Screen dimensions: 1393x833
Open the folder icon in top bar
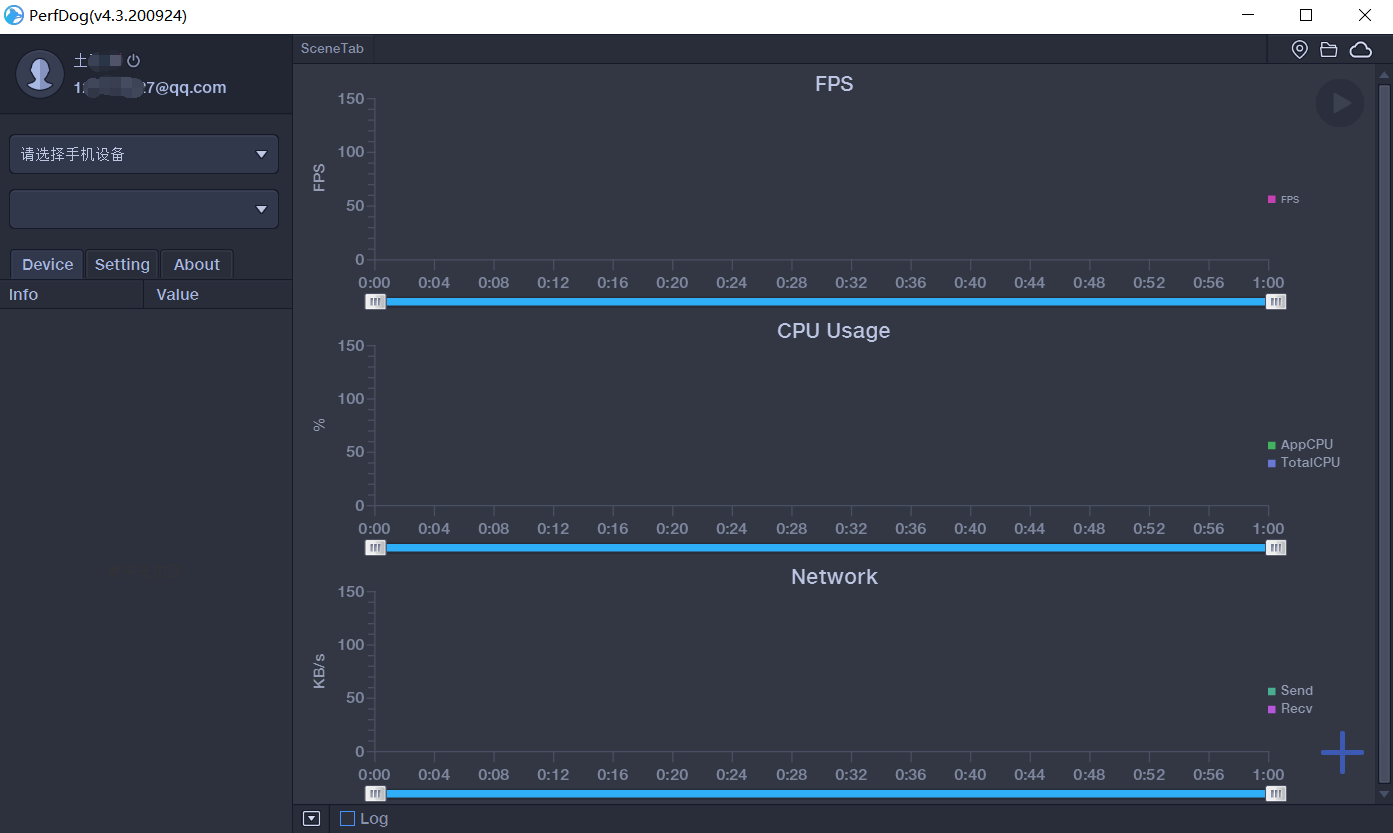click(x=1329, y=50)
